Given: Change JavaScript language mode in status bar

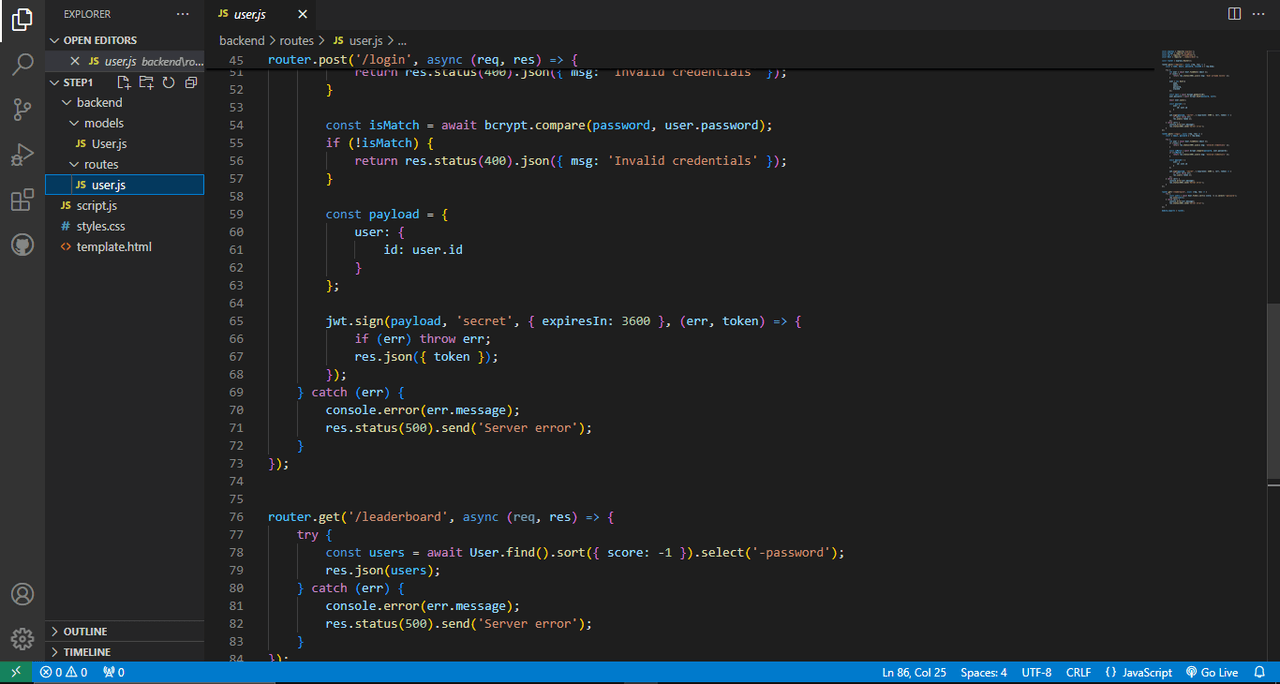Looking at the screenshot, I should (x=1139, y=673).
